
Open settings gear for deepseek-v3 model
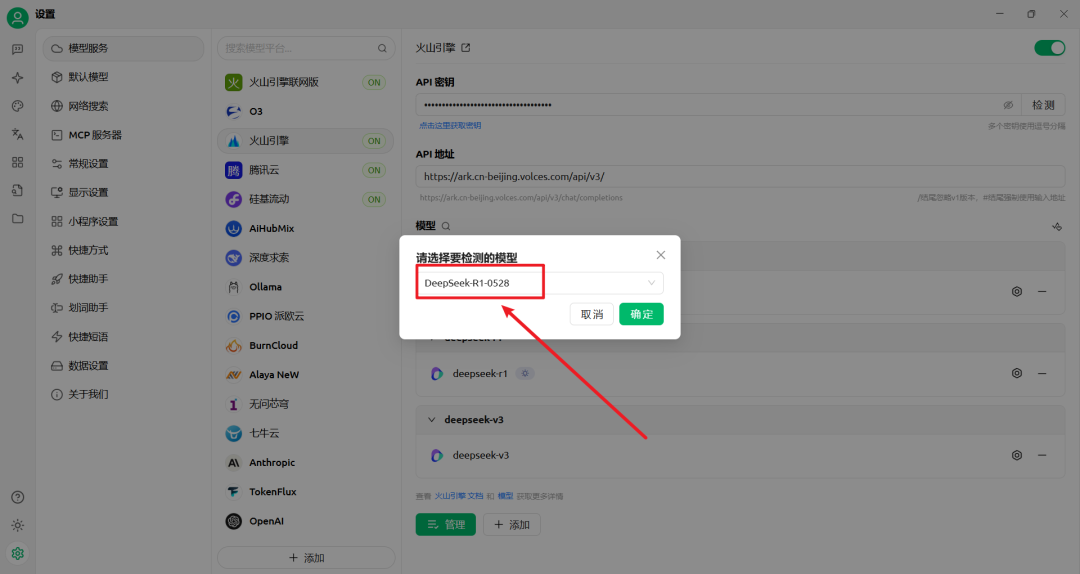click(x=1017, y=455)
